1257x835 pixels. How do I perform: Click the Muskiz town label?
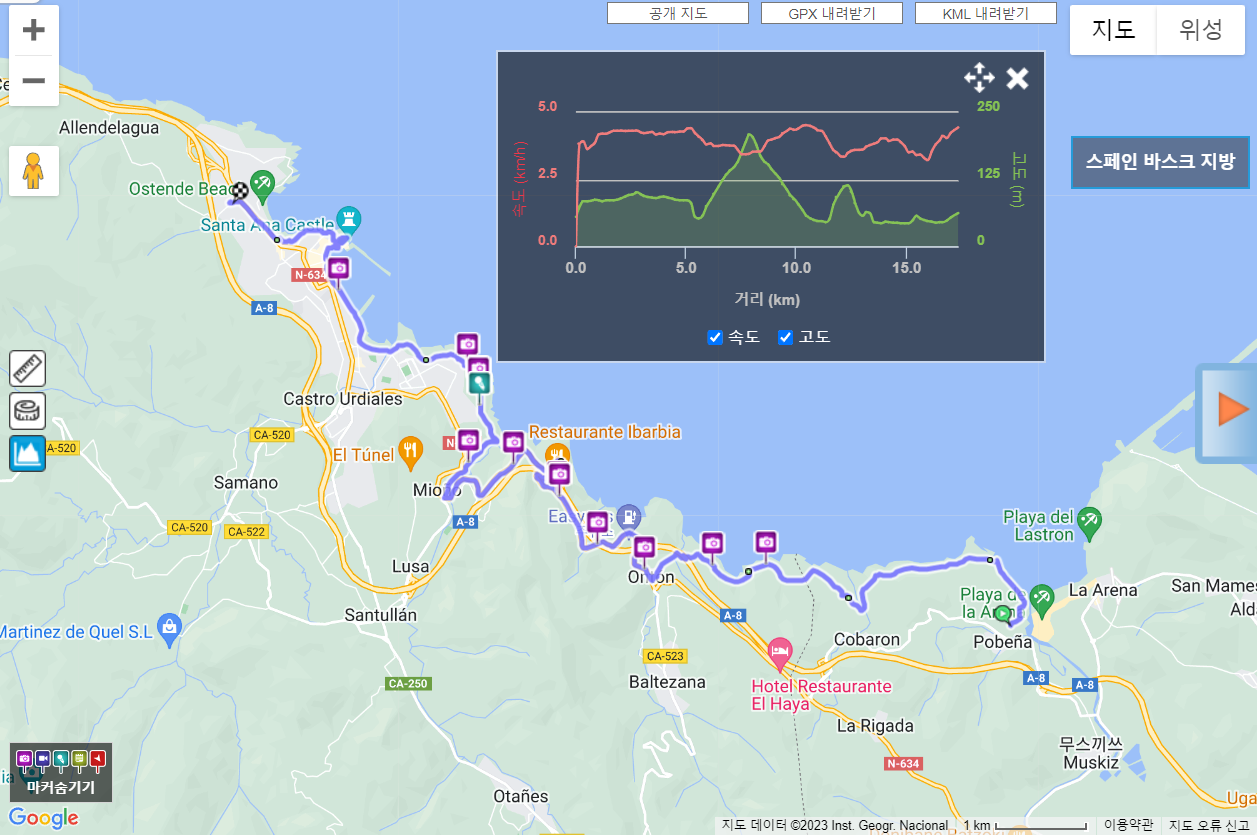point(1091,763)
